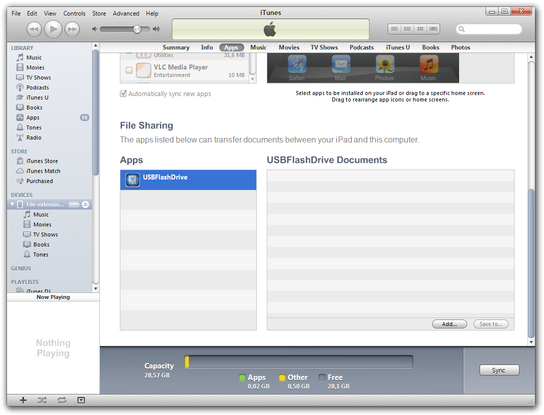The image size is (544, 415).
Task: Click the Music icon on iPad dock
Action: (x=429, y=65)
